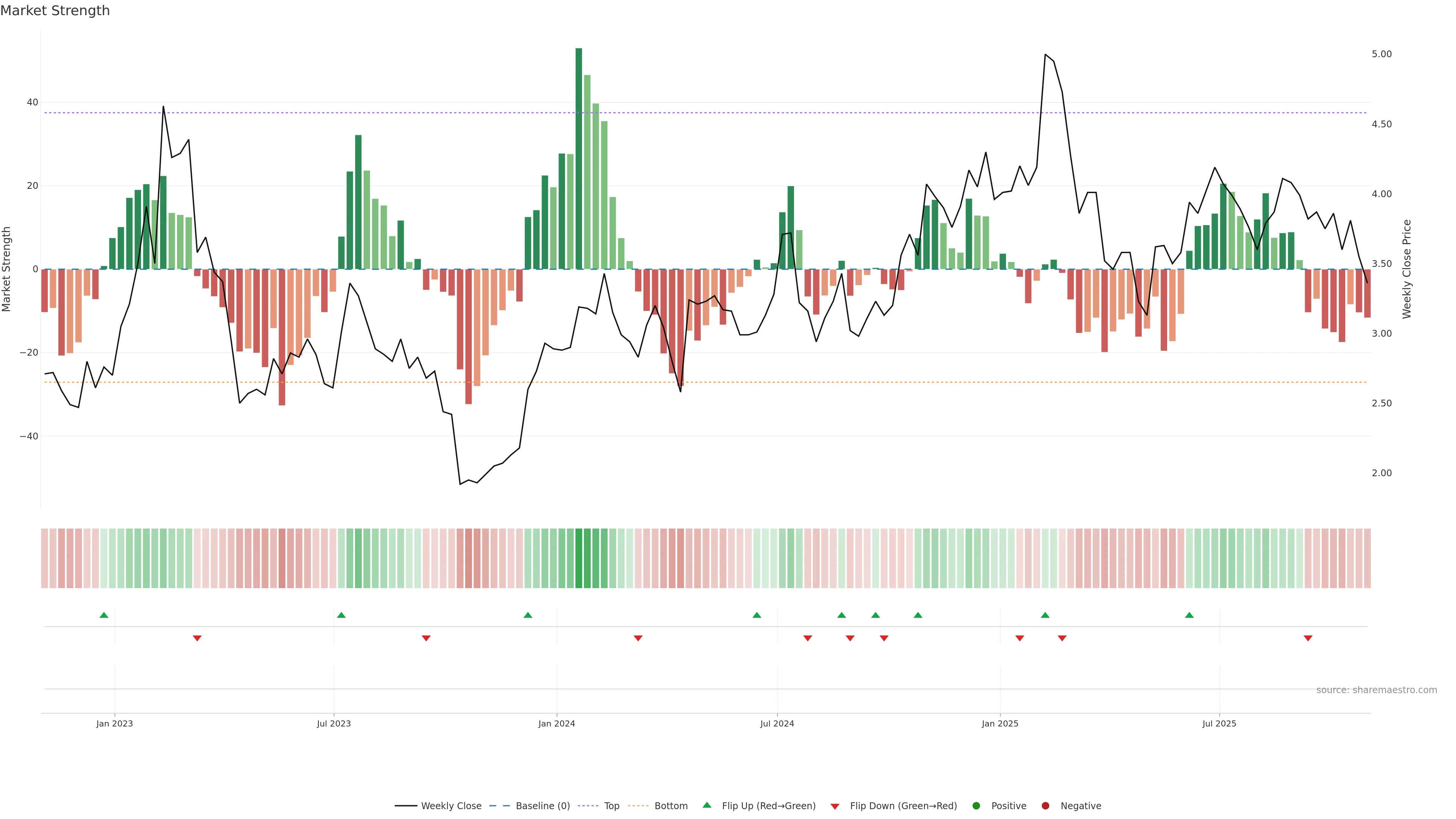Click the flip-up triangle before Jan 2024
This screenshot has height=819, width=1456.
[x=528, y=615]
